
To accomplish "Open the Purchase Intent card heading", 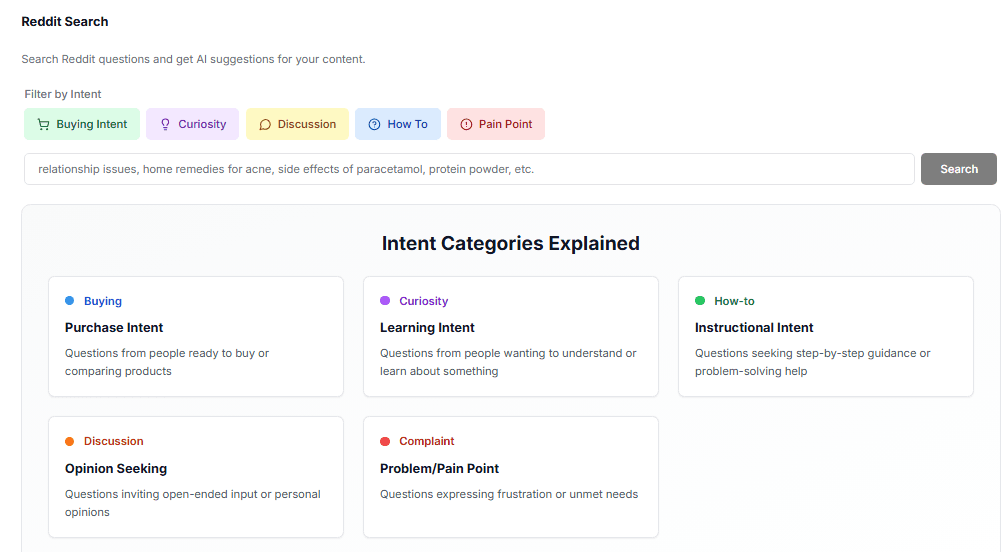I will tap(114, 327).
